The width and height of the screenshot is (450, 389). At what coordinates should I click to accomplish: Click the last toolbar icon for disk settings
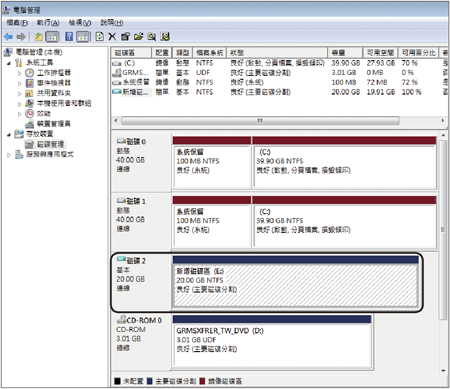[x=165, y=36]
